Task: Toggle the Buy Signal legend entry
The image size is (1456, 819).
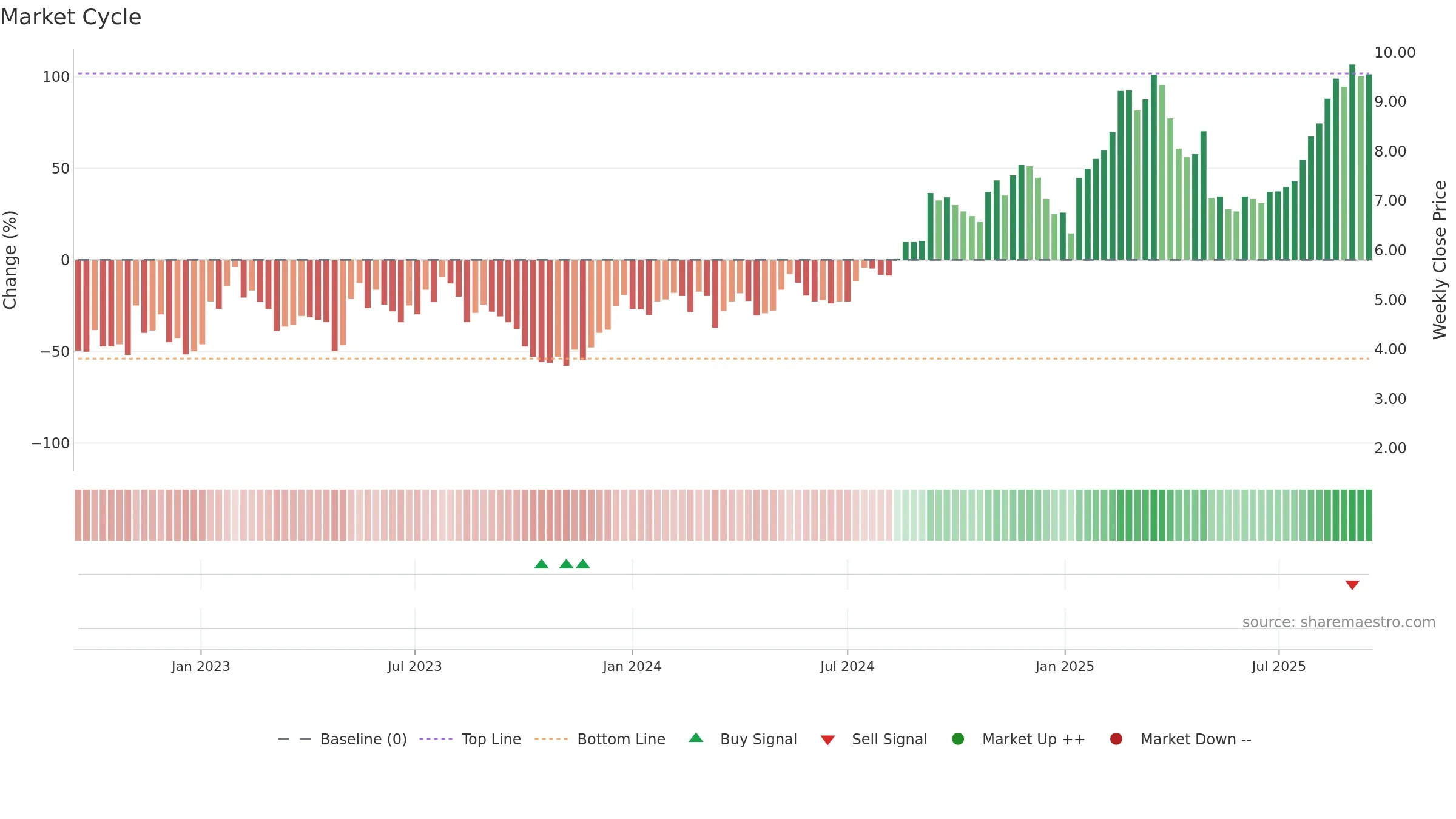Action: [743, 739]
